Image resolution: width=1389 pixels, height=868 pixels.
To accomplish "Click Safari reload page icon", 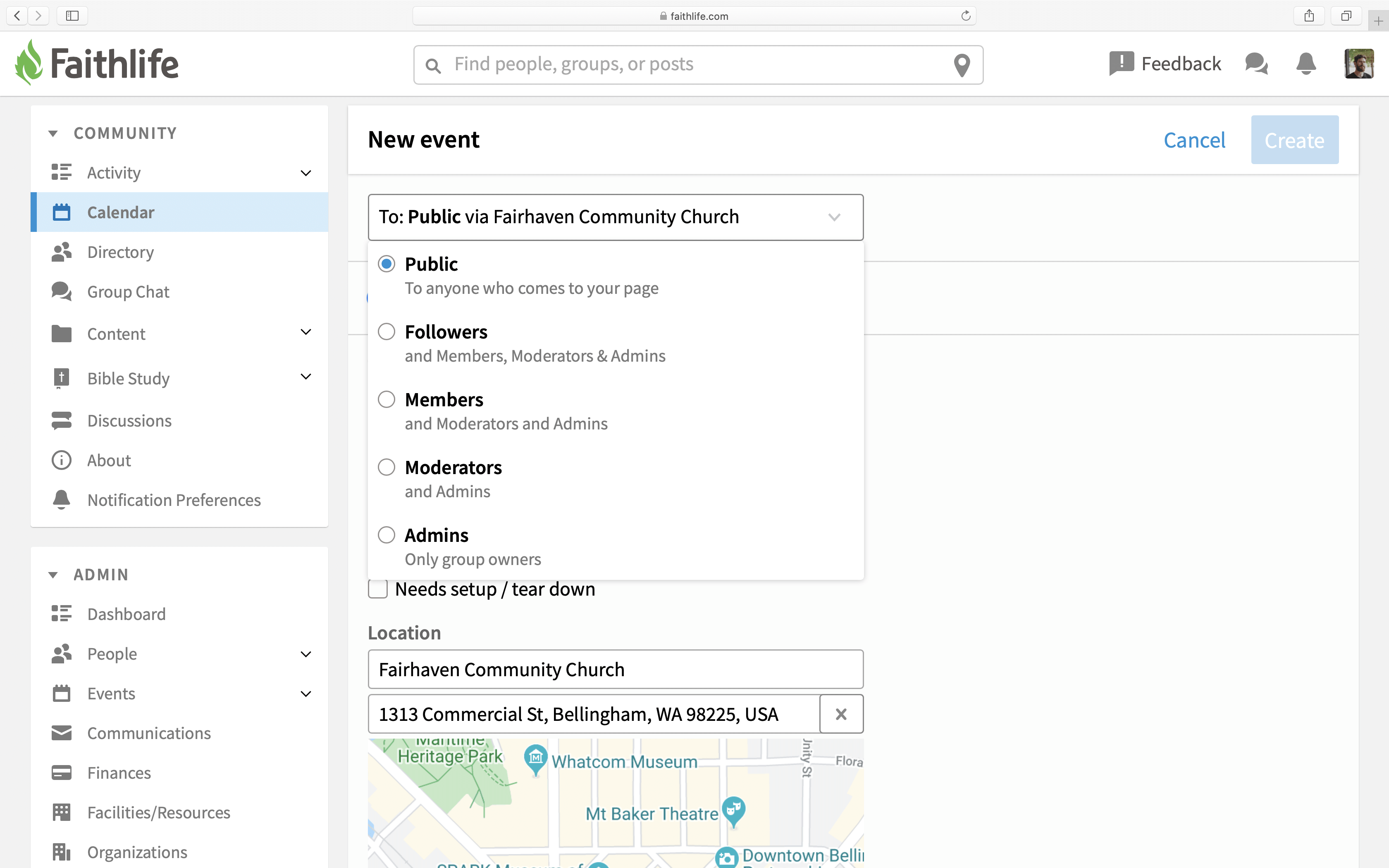I will click(966, 16).
